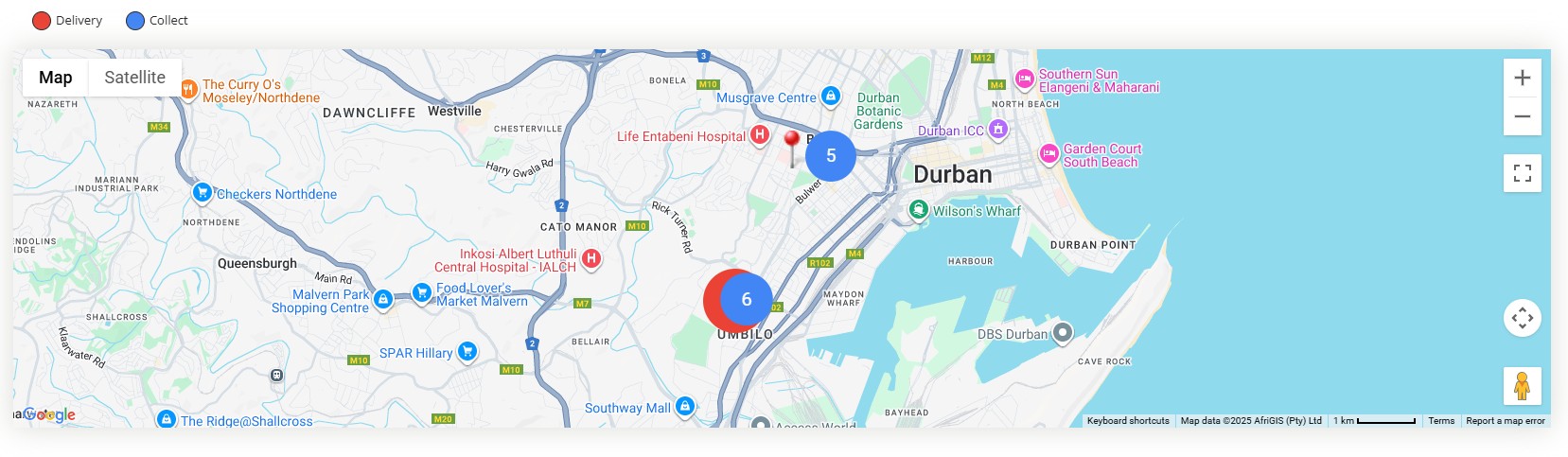1568x457 pixels.
Task: Open the map camera pan control
Action: click(1522, 318)
